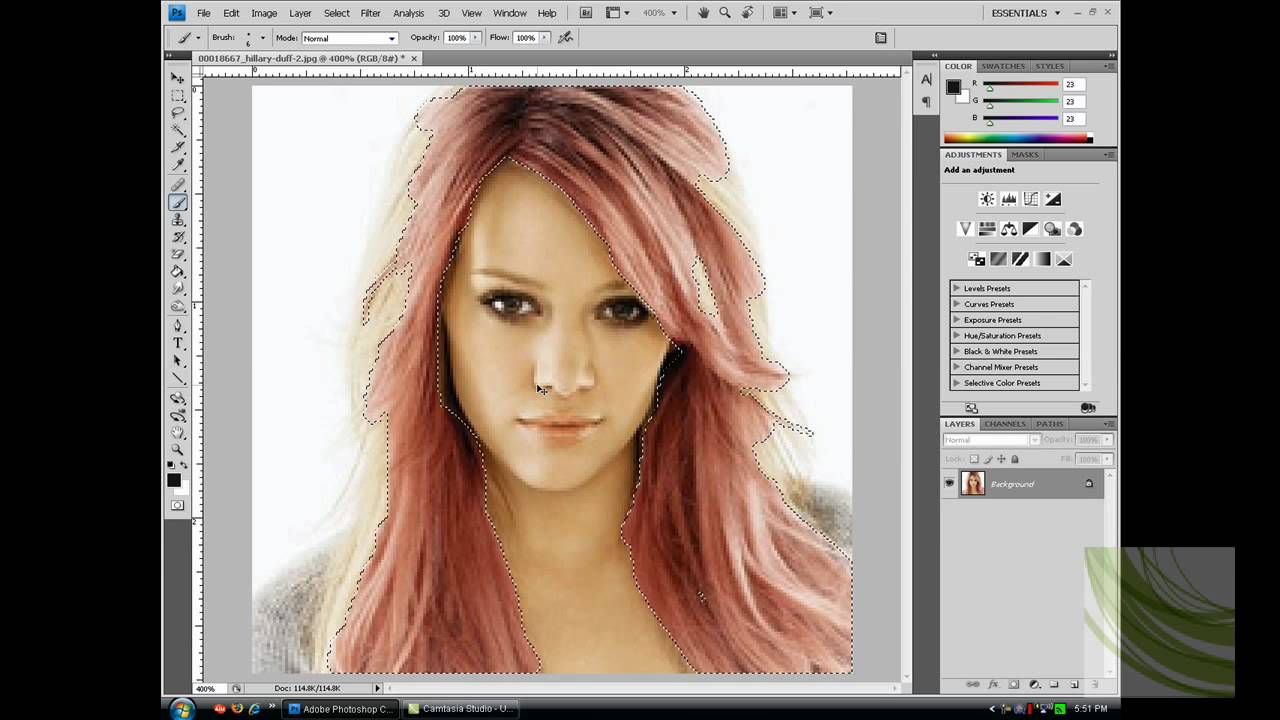Select the History Brush tool

178,237
